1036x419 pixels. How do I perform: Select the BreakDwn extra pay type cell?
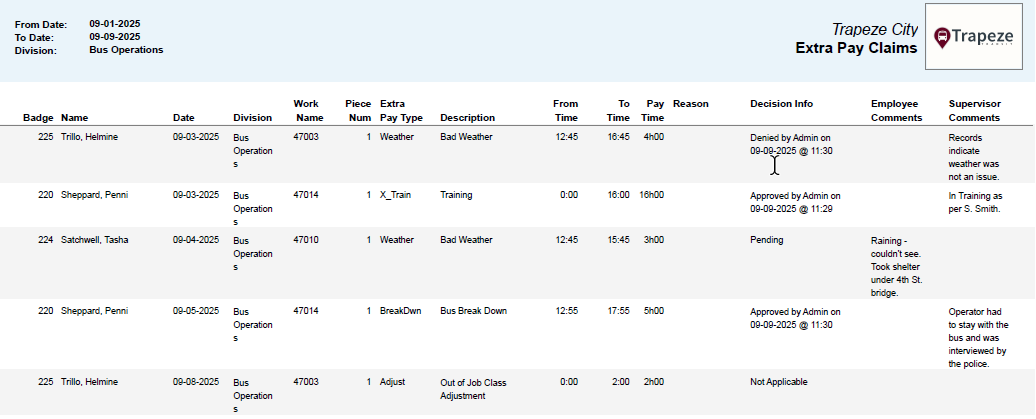[400, 311]
